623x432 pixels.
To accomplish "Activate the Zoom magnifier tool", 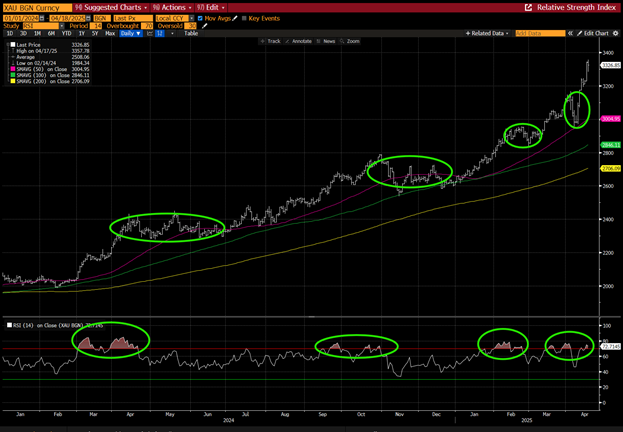I will [x=350, y=41].
